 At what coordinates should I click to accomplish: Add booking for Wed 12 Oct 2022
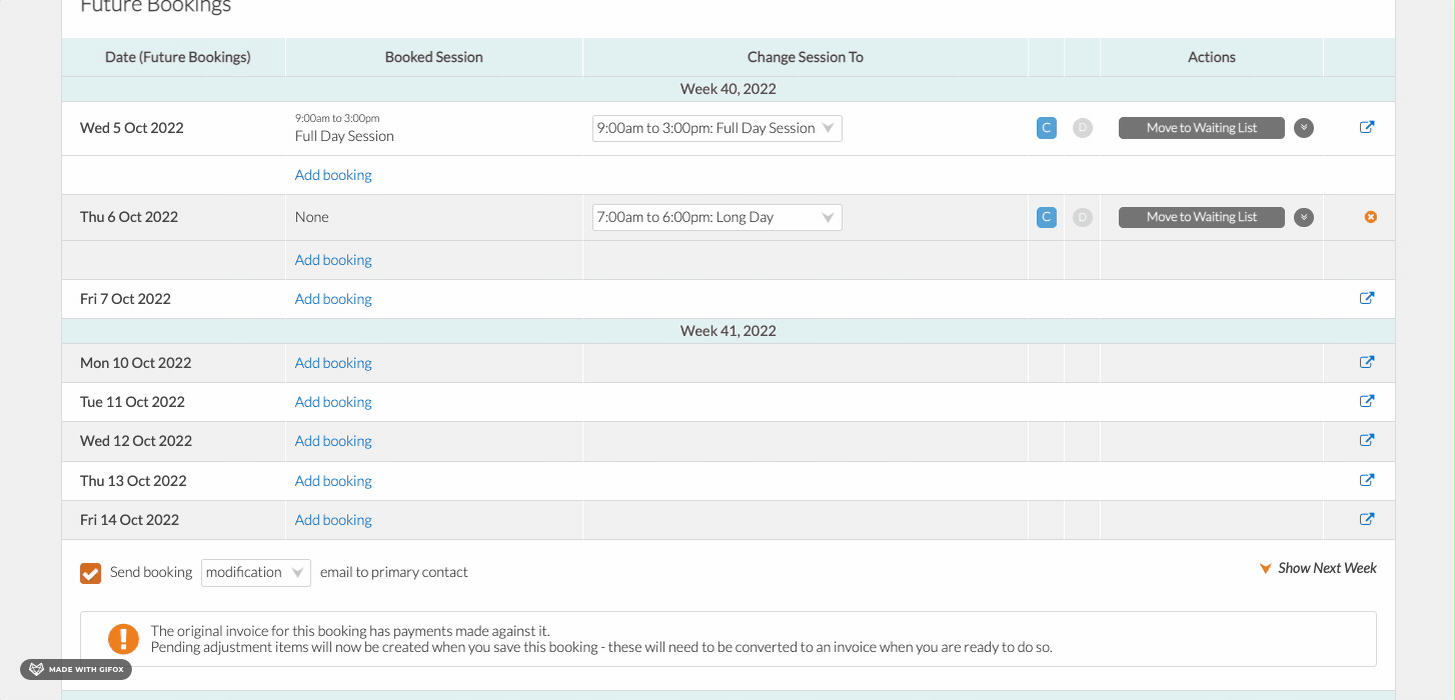(333, 441)
